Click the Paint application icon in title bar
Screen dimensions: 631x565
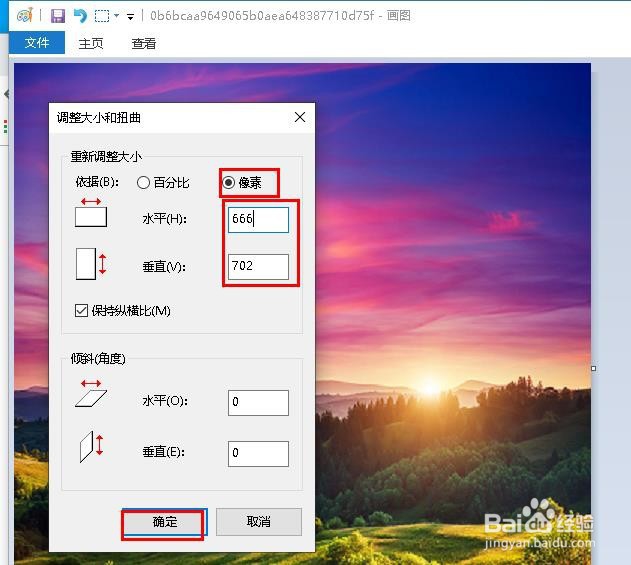[25, 16]
